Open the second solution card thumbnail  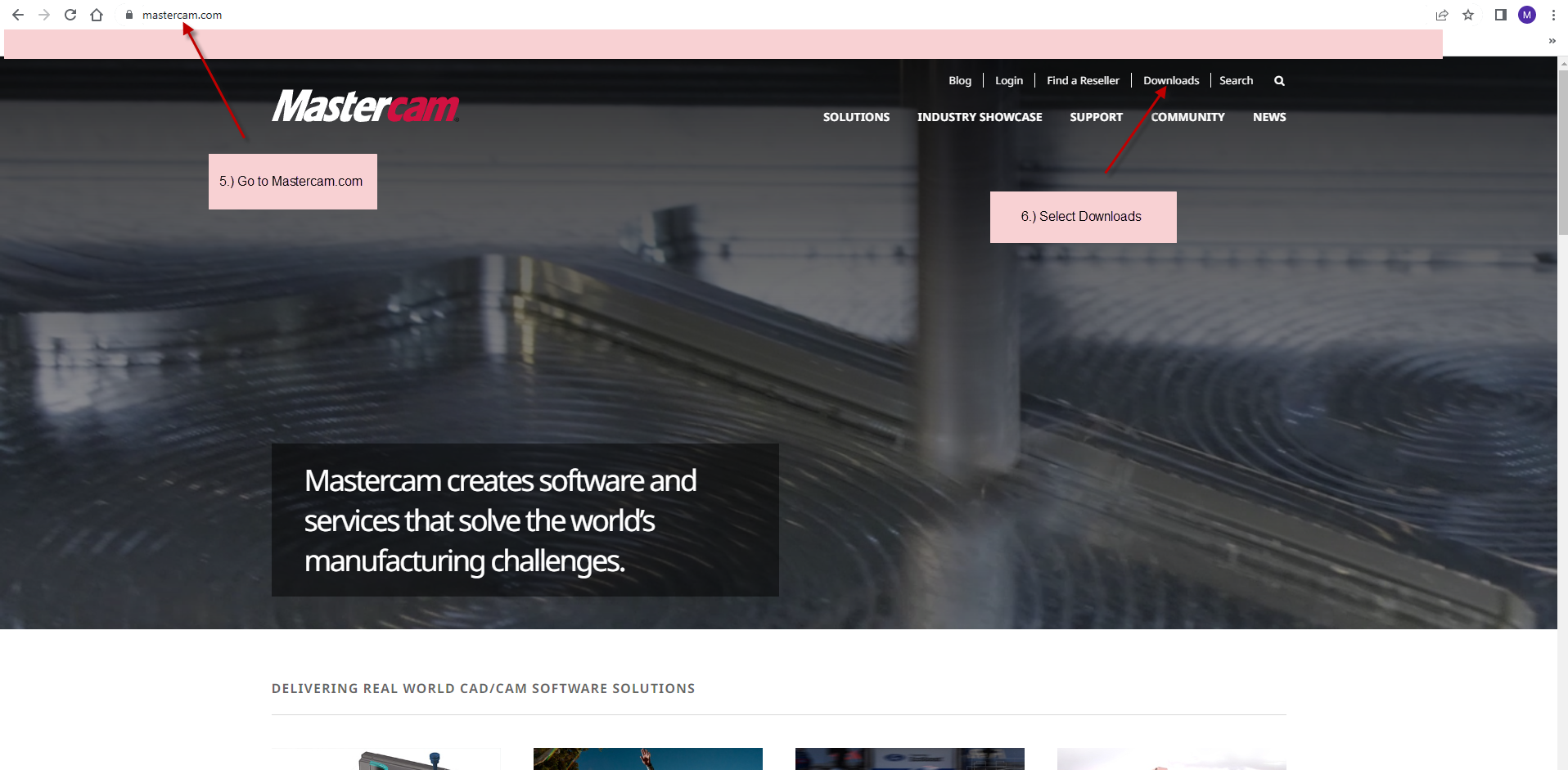click(648, 759)
